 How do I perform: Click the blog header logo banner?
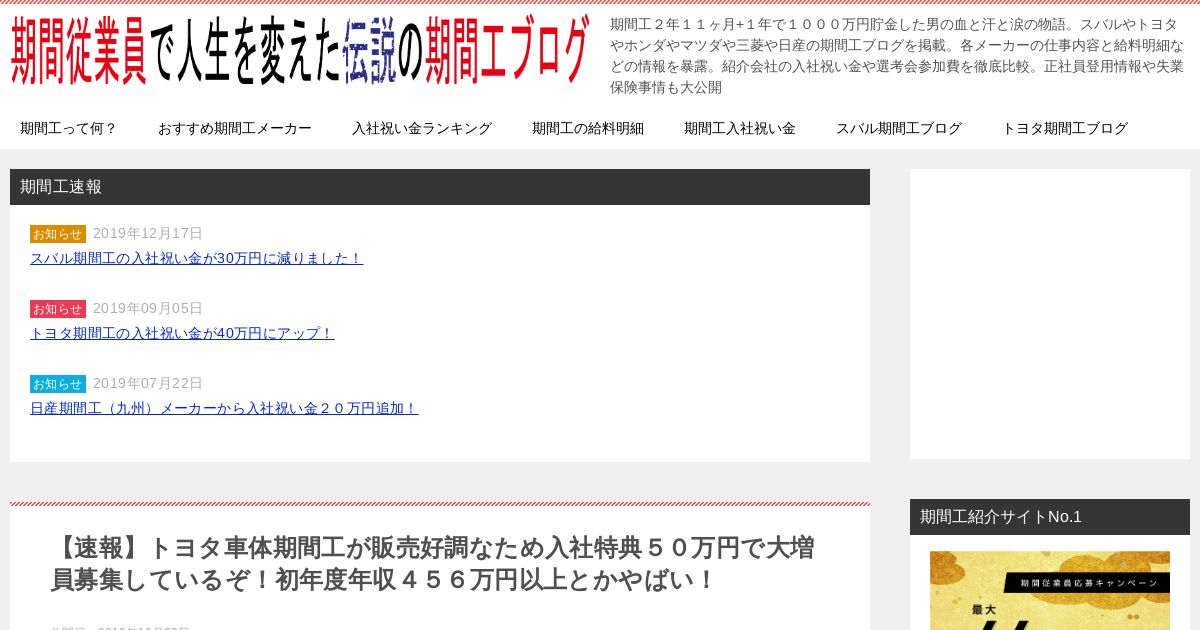(300, 50)
